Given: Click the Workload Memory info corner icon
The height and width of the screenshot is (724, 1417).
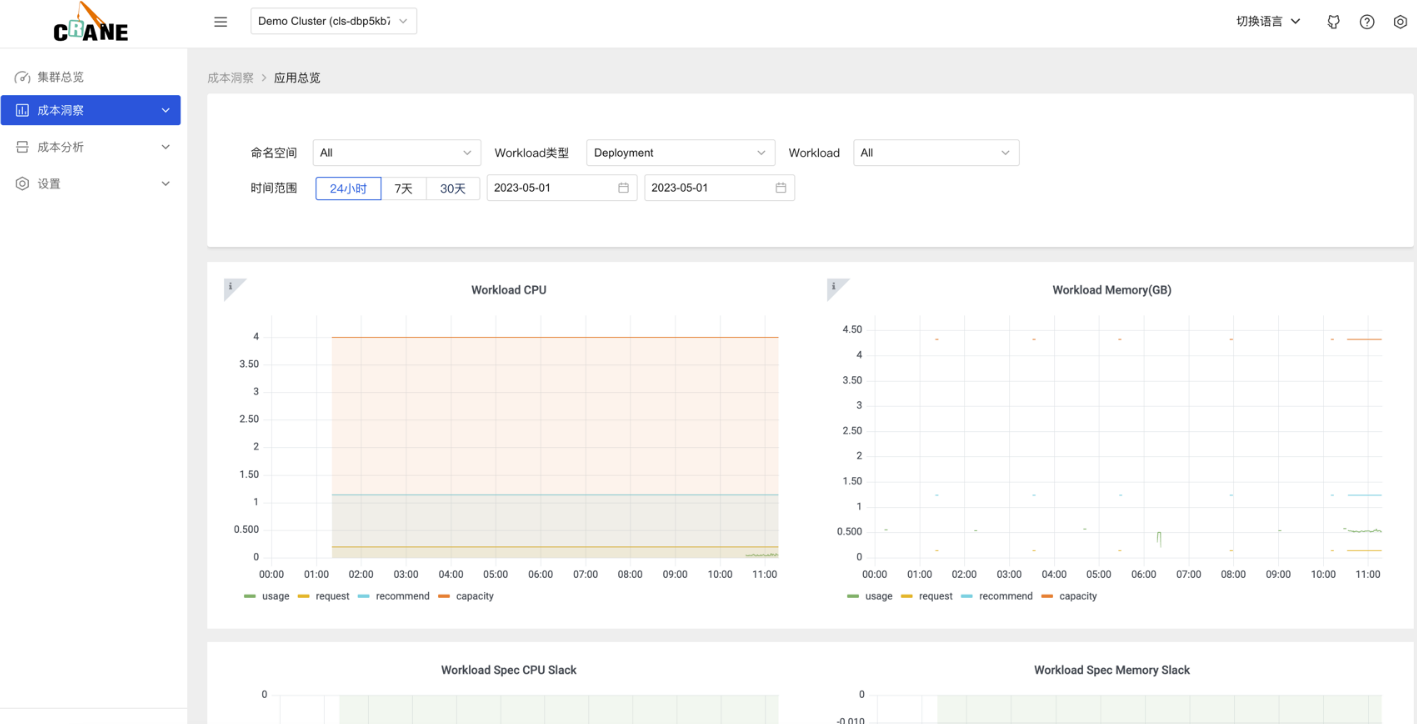Looking at the screenshot, I should coord(834,287).
